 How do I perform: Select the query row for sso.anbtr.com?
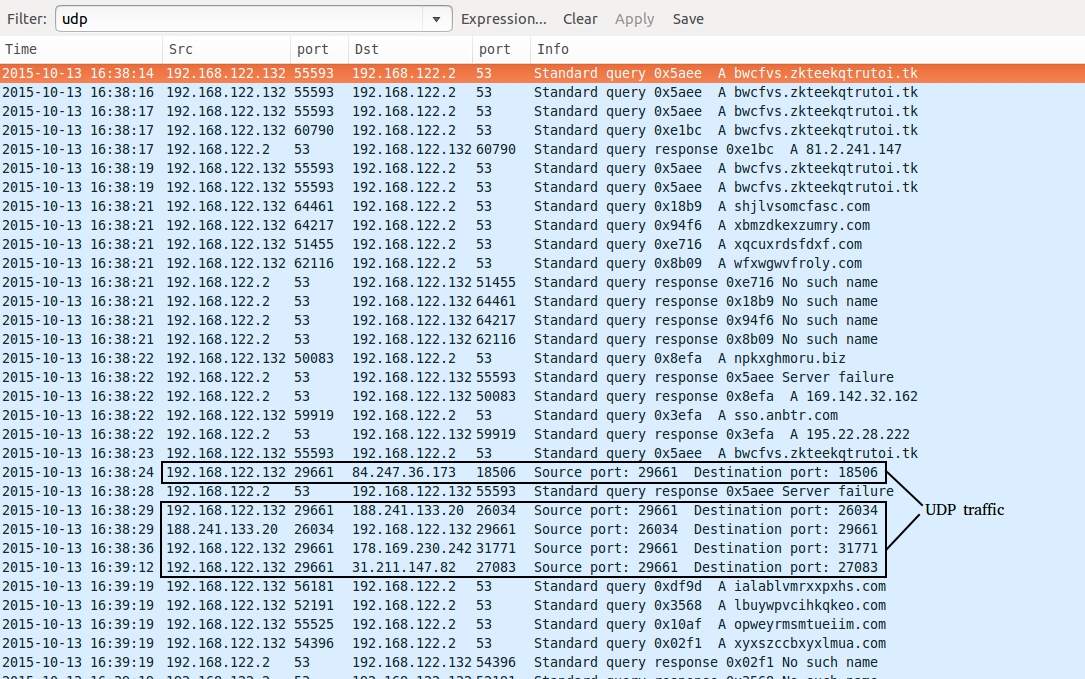540,415
